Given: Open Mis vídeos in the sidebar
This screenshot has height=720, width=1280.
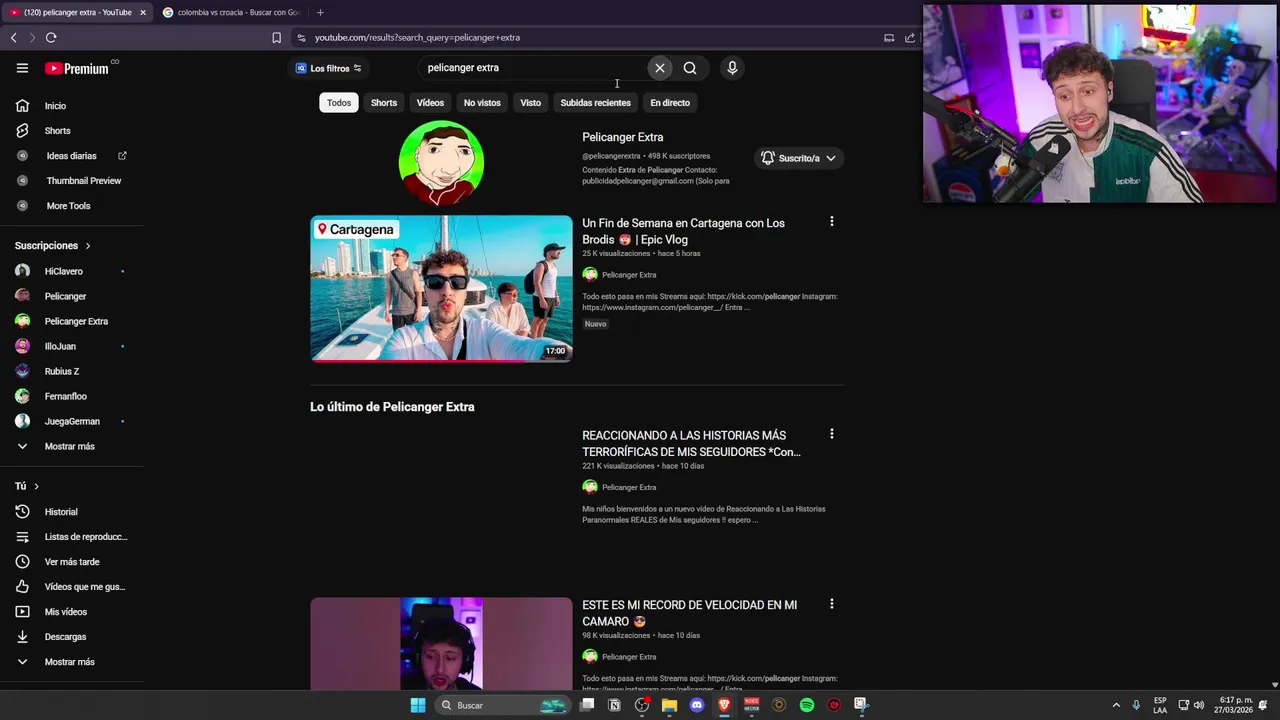Looking at the screenshot, I should [66, 612].
